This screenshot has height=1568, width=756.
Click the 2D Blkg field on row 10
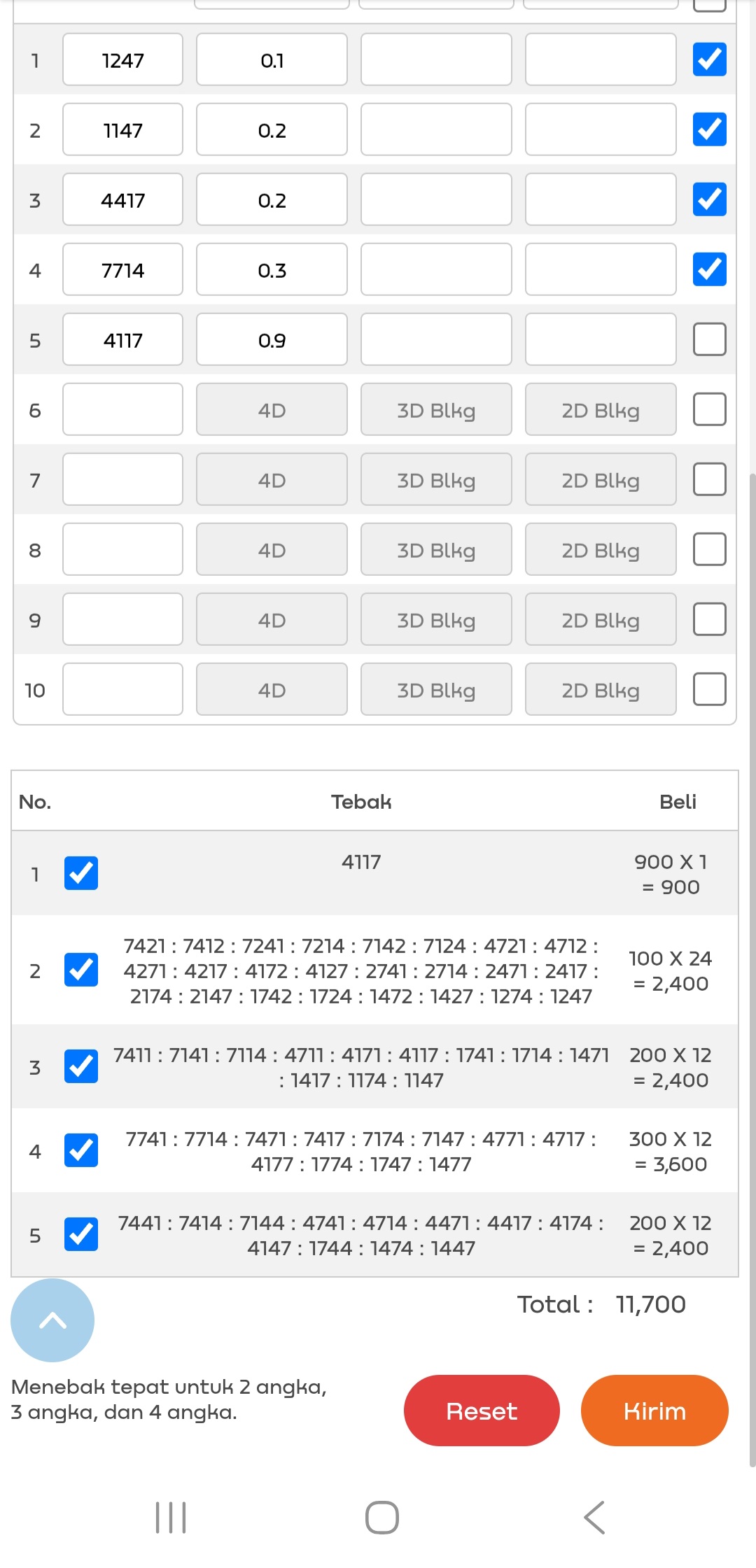(601, 689)
